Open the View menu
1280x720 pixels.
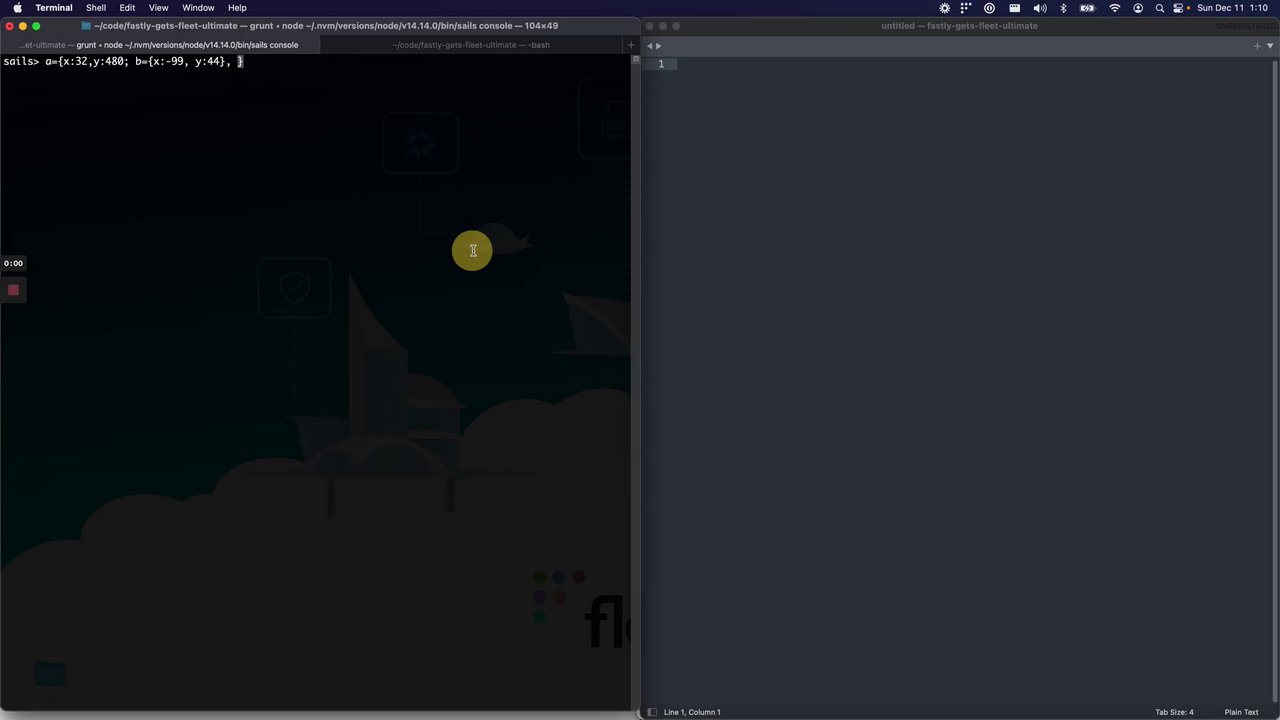coord(158,8)
